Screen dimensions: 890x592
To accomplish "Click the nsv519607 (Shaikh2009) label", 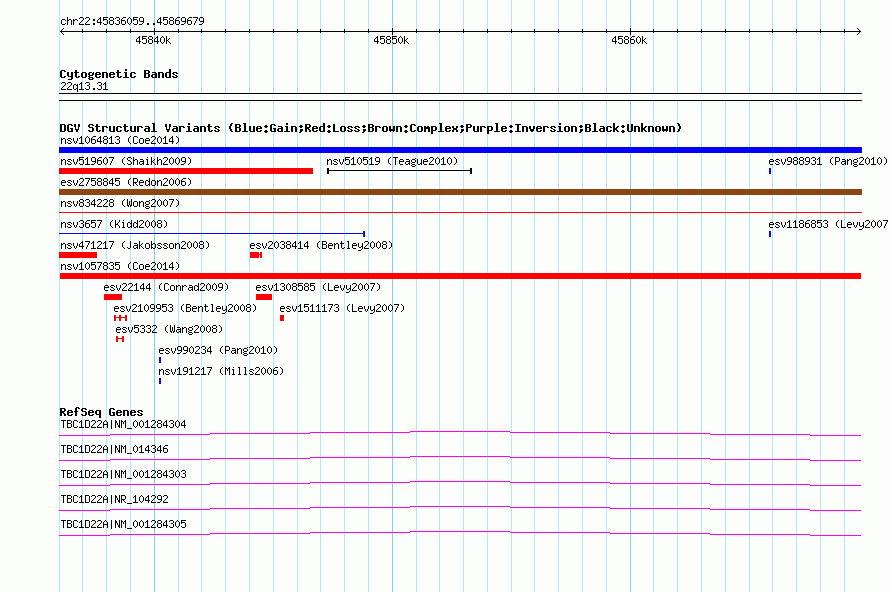I will (x=126, y=161).
